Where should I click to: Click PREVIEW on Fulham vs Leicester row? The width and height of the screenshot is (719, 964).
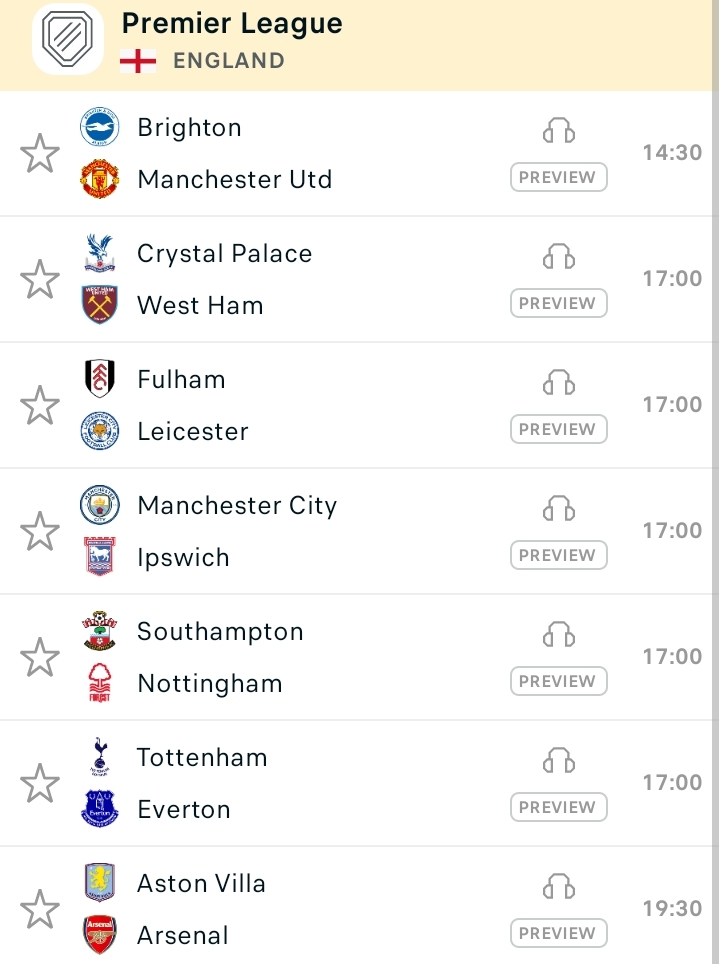point(558,429)
